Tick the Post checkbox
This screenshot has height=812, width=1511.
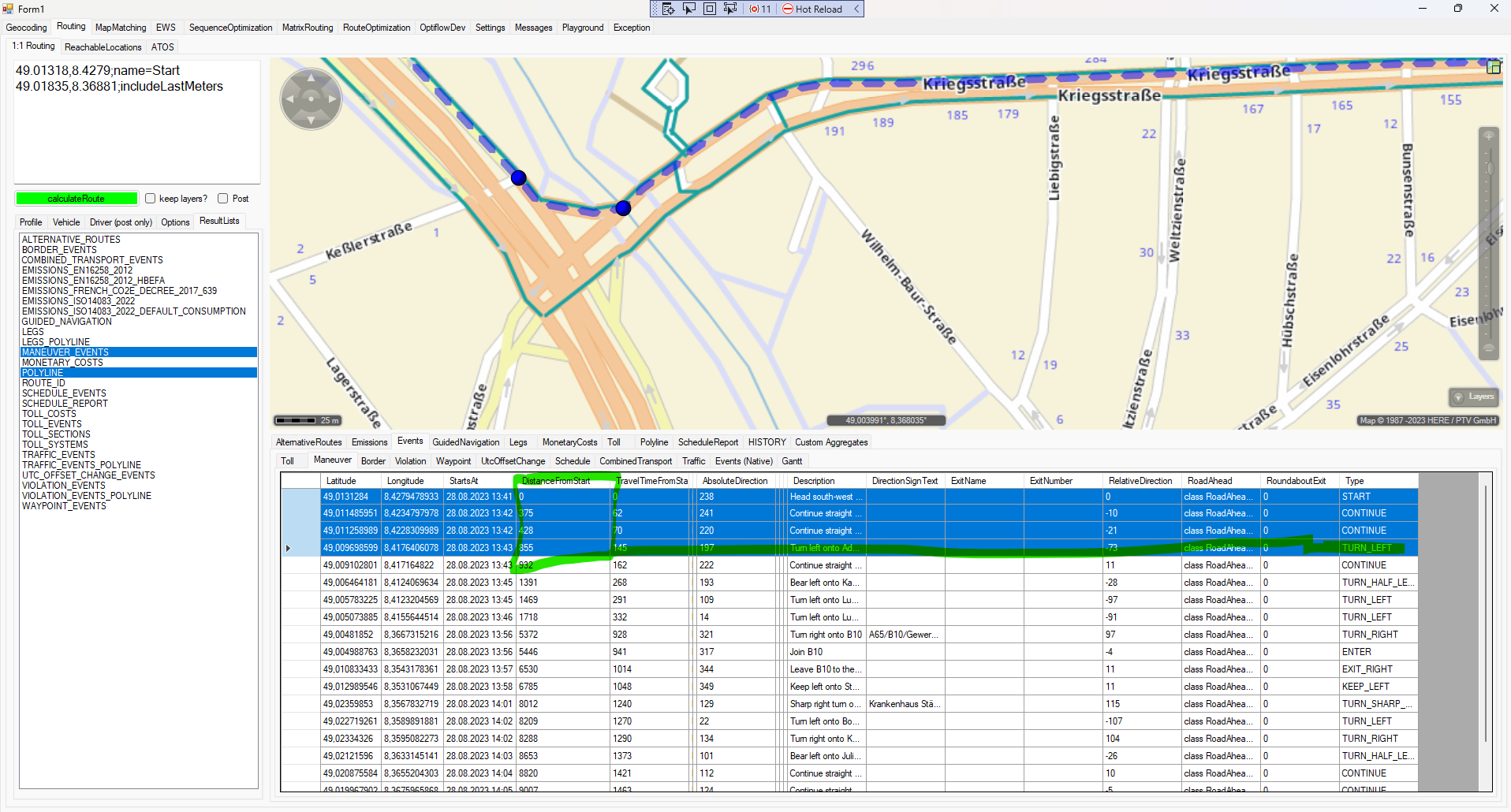point(223,199)
